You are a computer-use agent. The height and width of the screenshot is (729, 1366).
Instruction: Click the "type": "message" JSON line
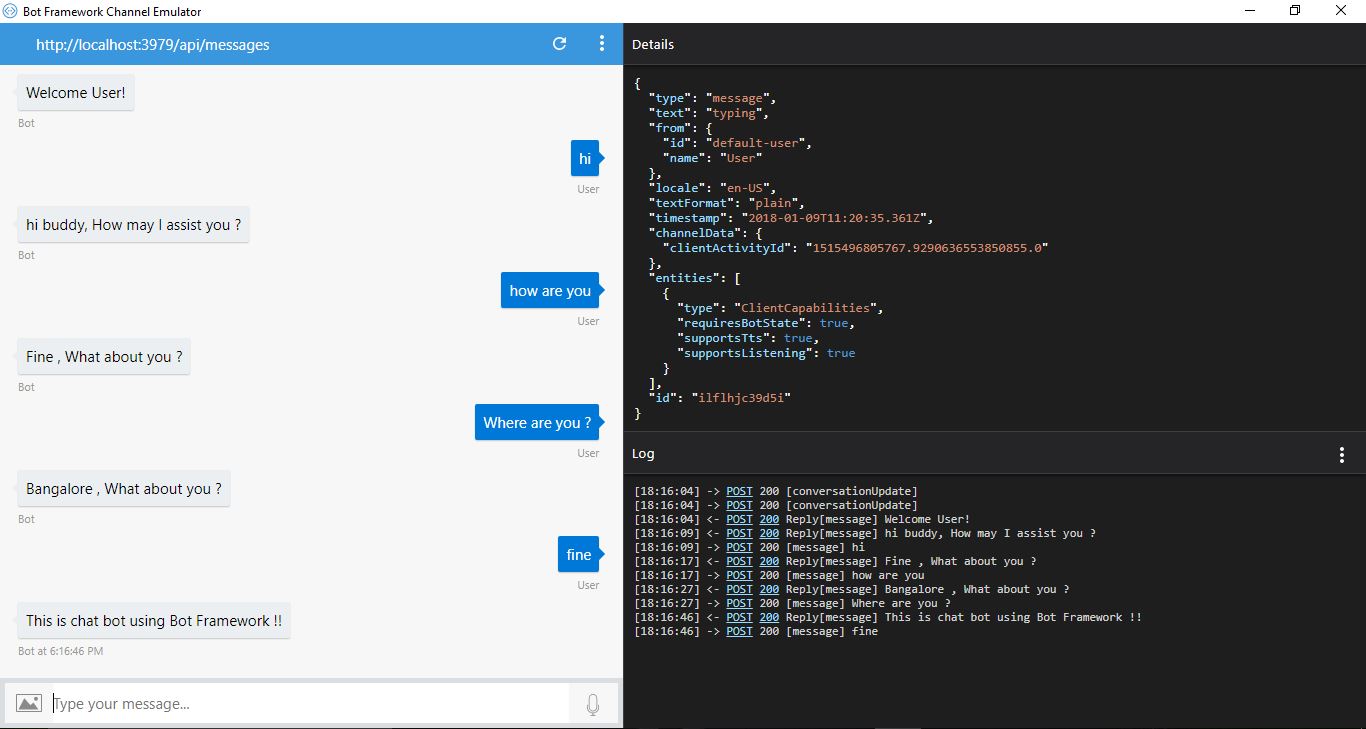click(712, 98)
